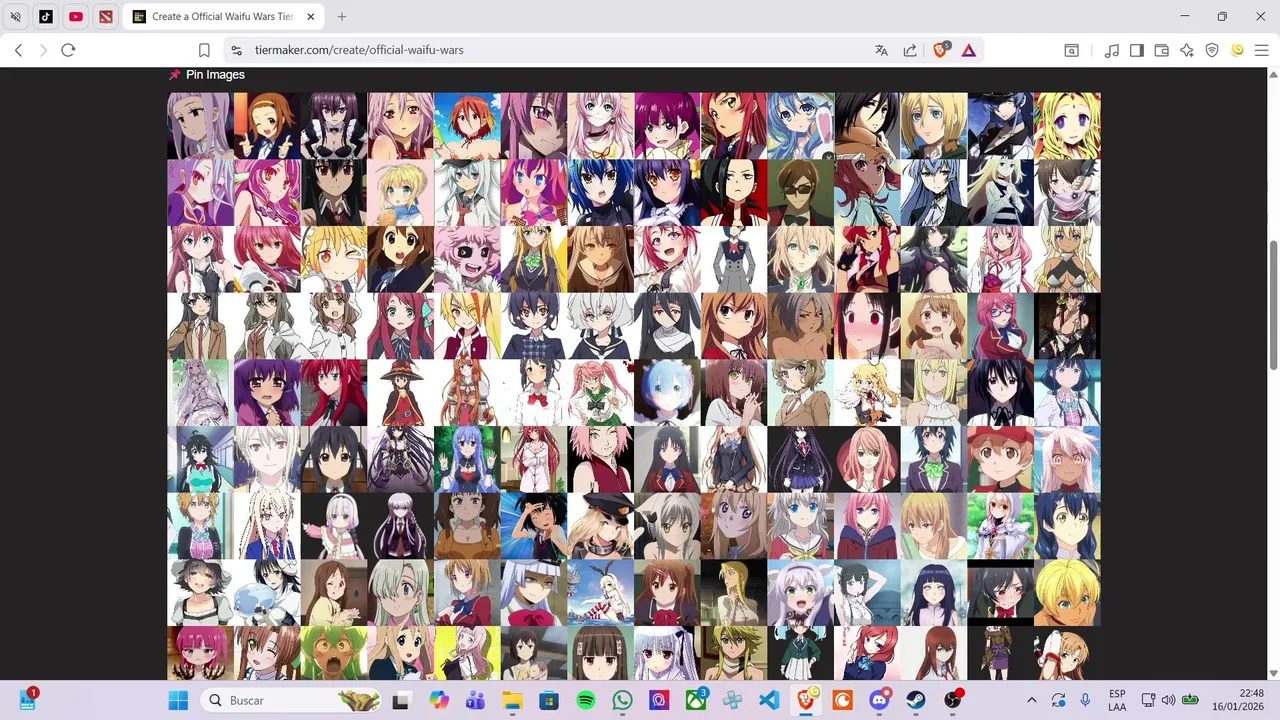
Task: Translate this page
Action: click(881, 50)
